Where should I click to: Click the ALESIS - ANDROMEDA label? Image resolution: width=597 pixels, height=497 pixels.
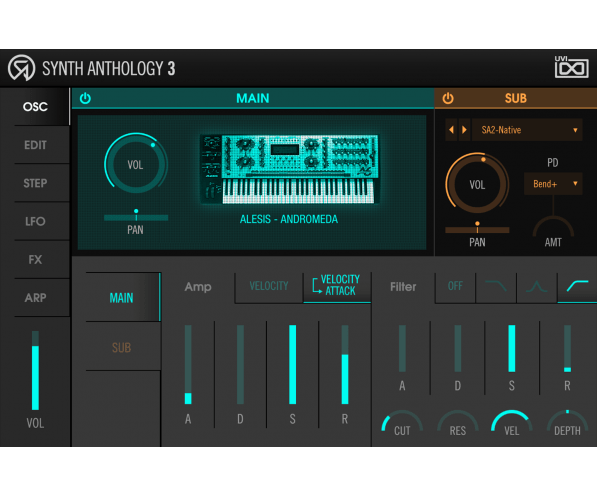click(289, 219)
